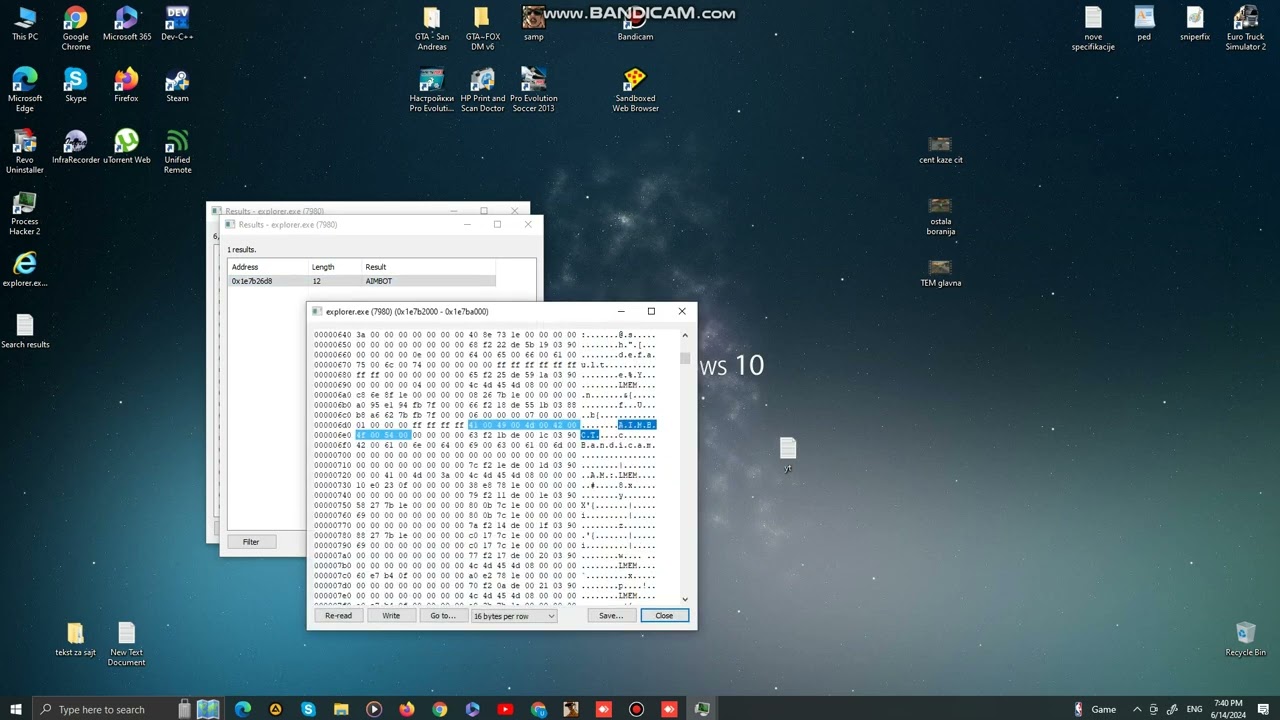The width and height of the screenshot is (1280, 720).
Task: Select the Revo Uninstaller desktop icon
Action: [25, 152]
